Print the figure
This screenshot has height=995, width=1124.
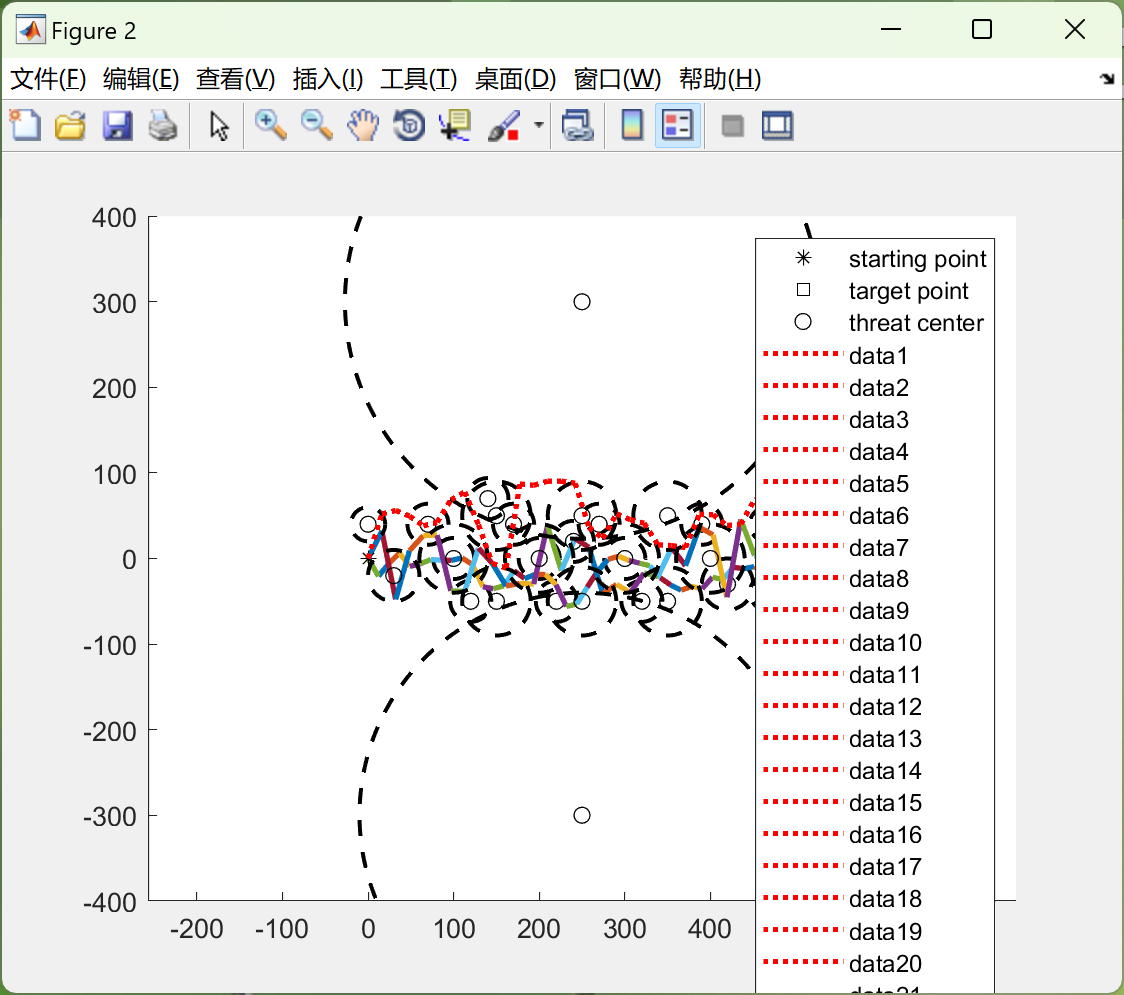[x=163, y=125]
